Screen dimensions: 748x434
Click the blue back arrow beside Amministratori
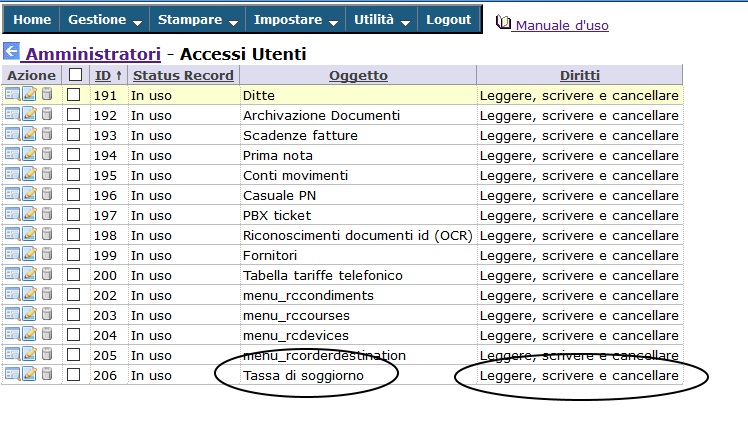point(11,52)
